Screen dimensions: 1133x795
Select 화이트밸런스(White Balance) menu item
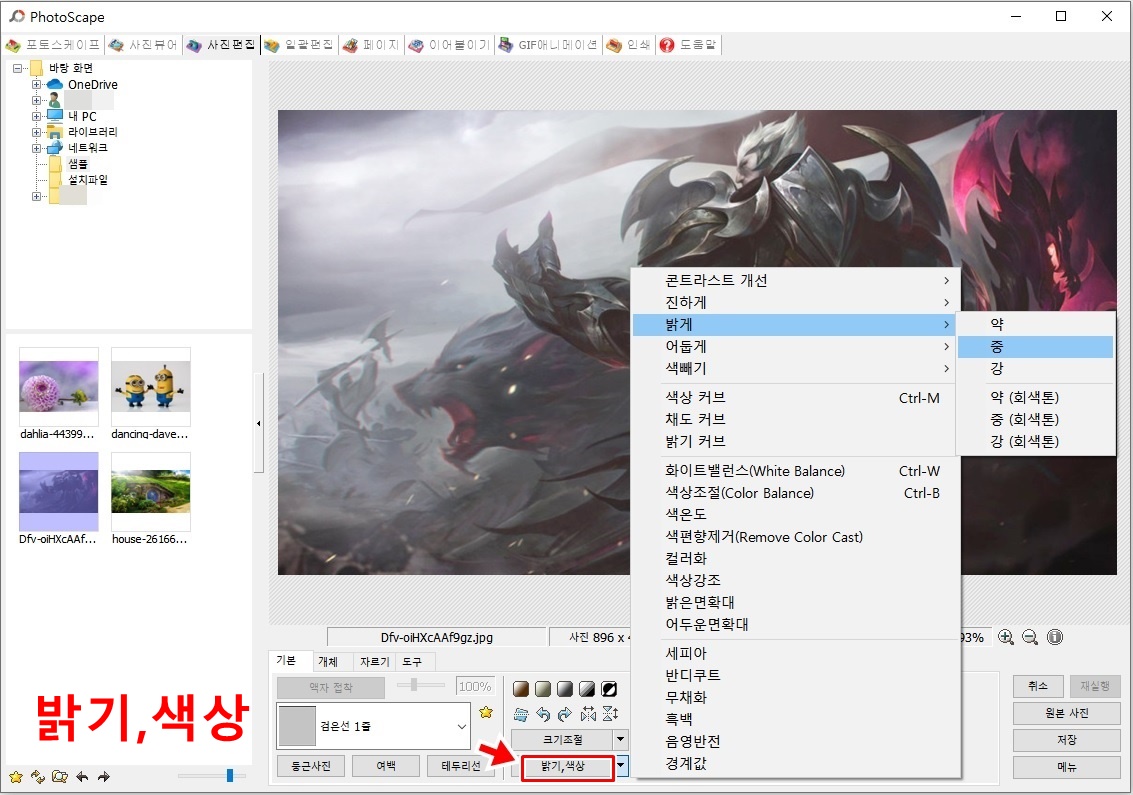coord(796,471)
